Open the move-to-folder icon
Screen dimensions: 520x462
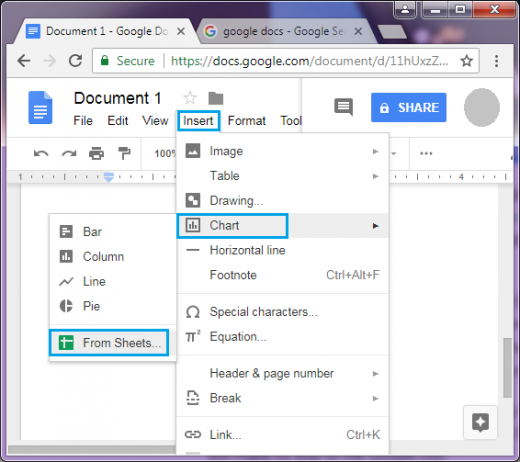pyautogui.click(x=216, y=98)
